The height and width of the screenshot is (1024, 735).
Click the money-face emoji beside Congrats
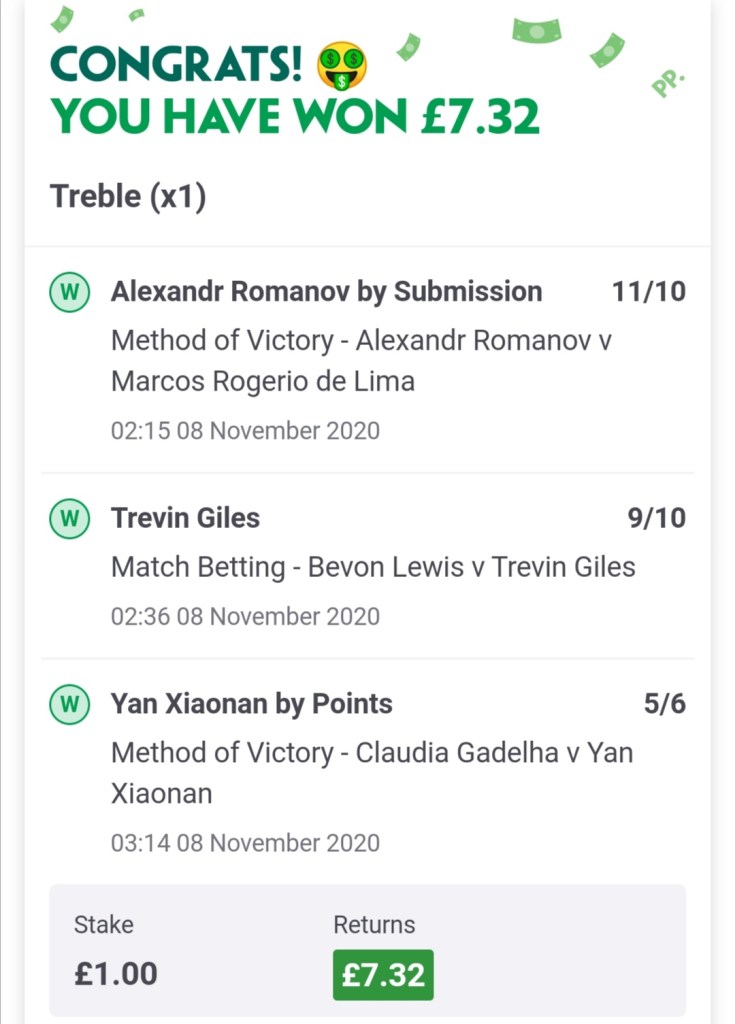[341, 66]
